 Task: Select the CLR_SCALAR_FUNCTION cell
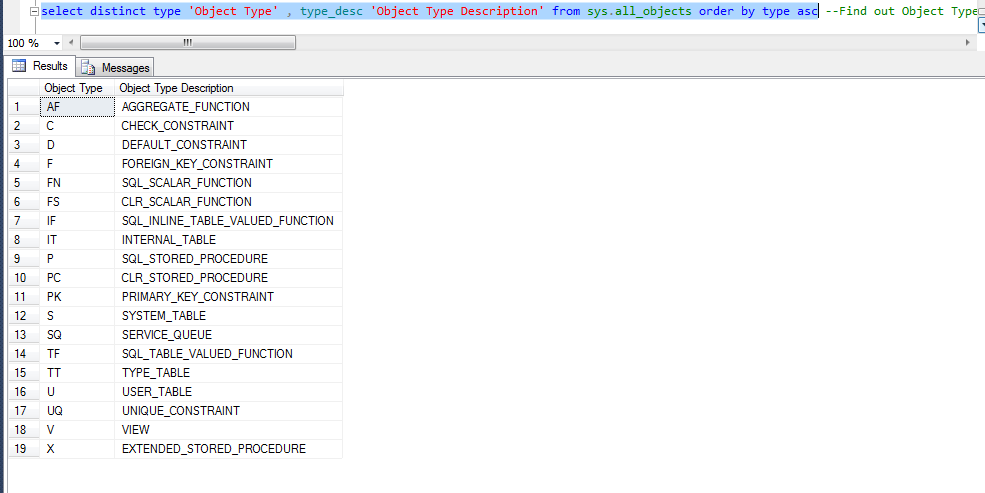(x=229, y=202)
